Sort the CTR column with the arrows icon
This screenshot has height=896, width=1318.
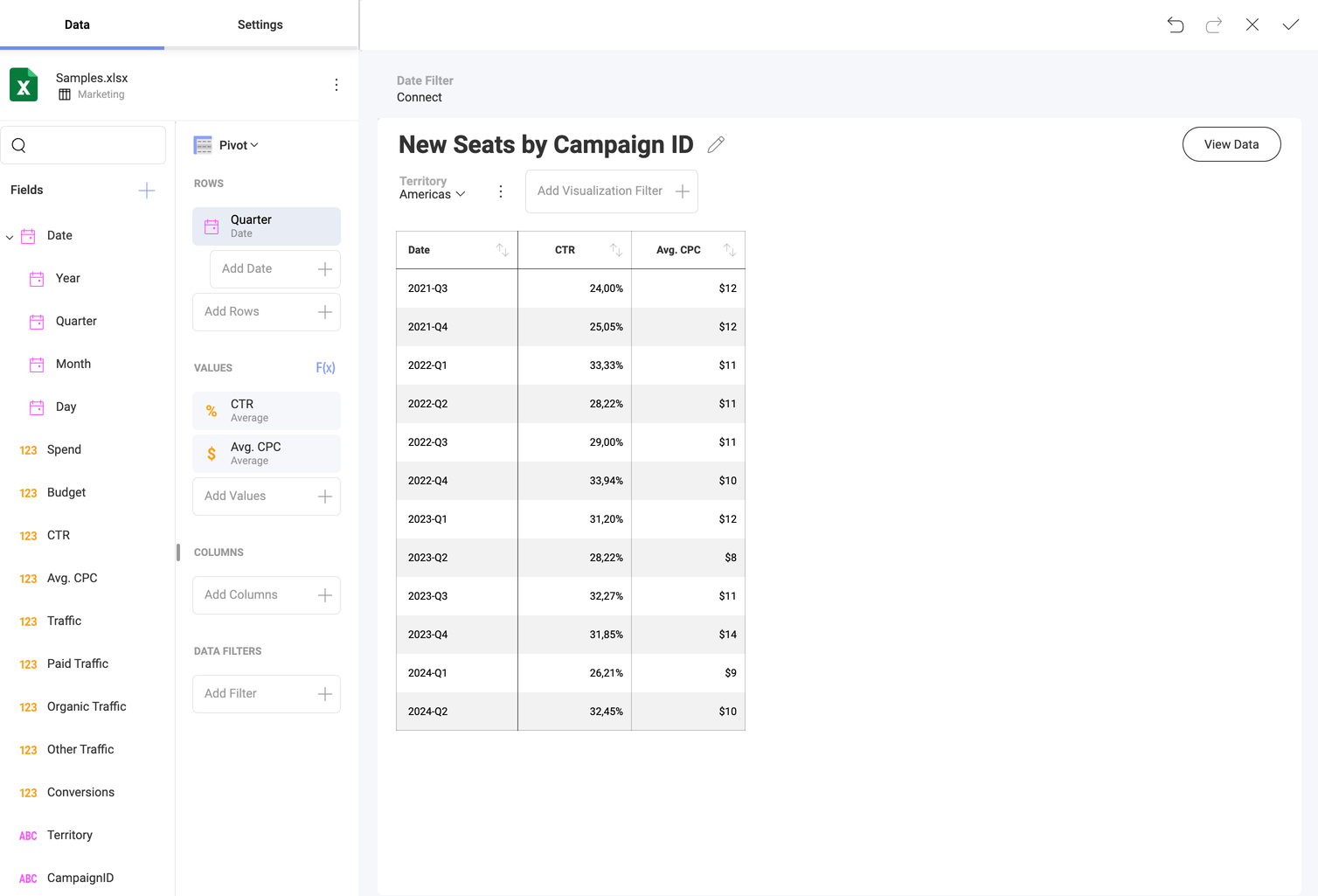[616, 250]
